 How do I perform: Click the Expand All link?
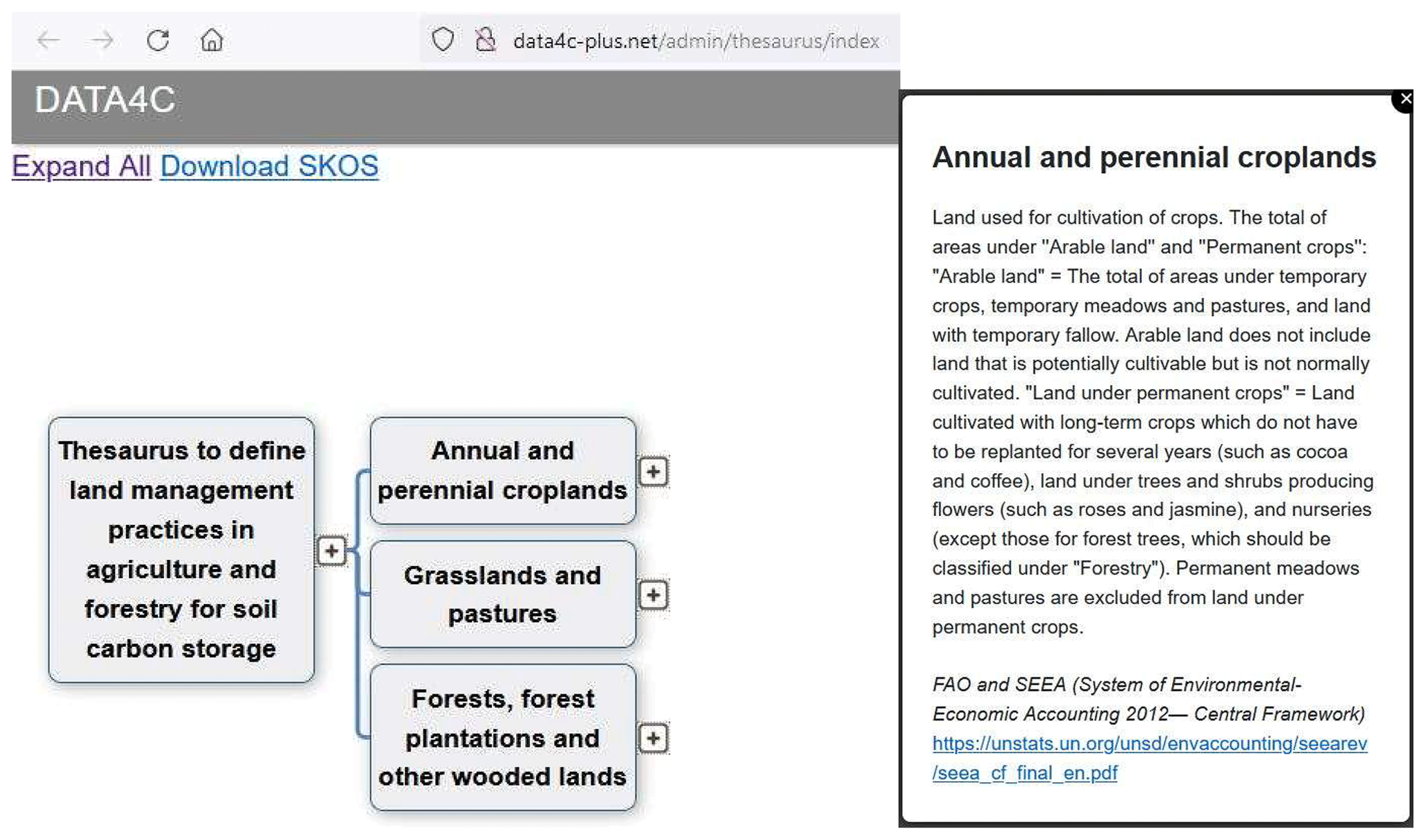coord(81,166)
